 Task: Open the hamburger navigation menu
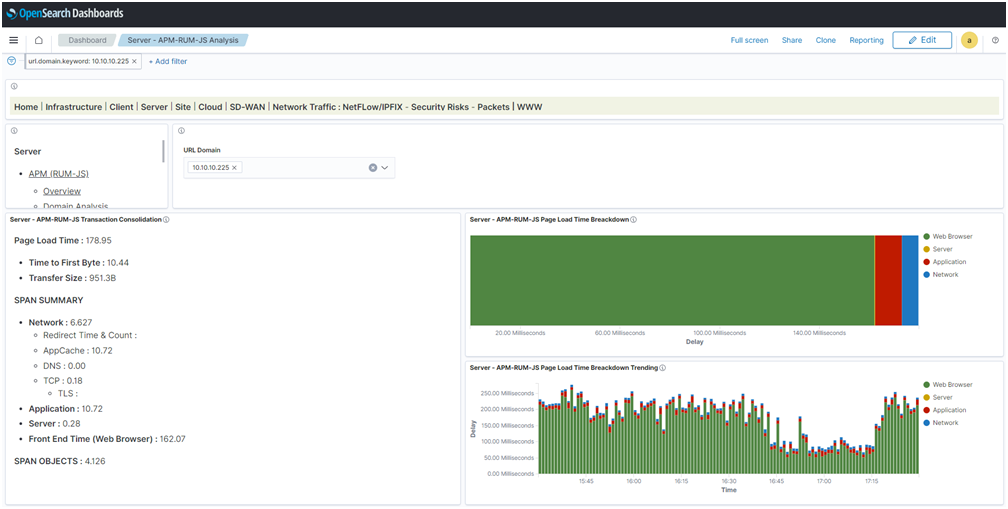tap(14, 40)
